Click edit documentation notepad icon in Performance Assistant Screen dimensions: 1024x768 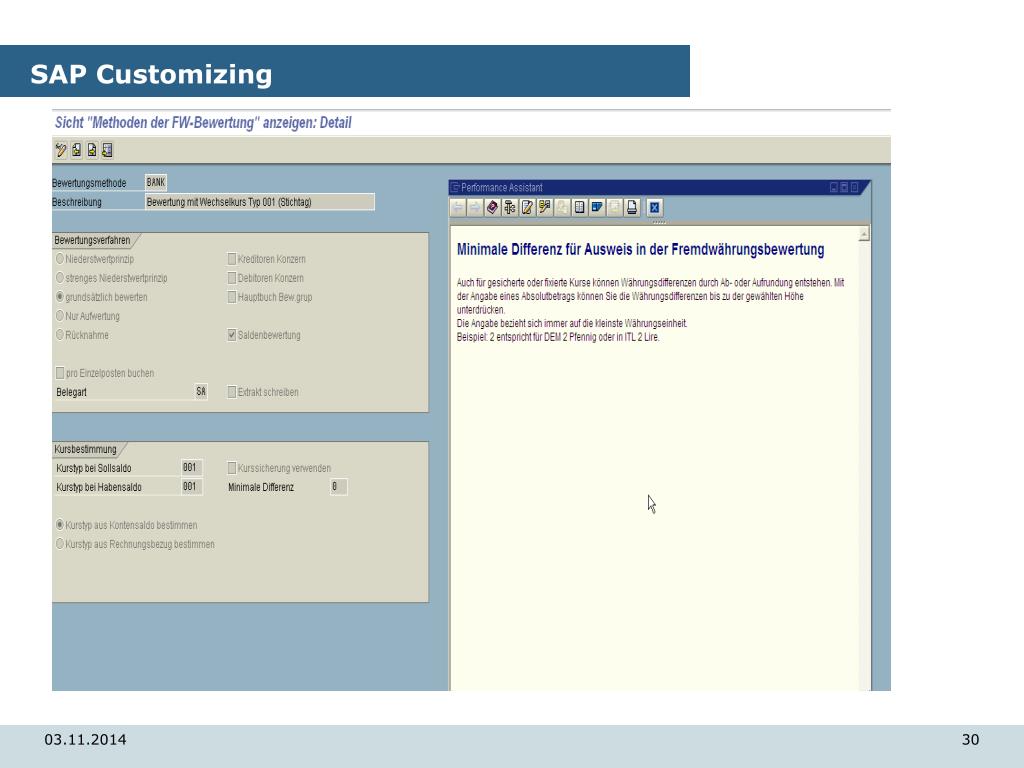pyautogui.click(x=527, y=208)
